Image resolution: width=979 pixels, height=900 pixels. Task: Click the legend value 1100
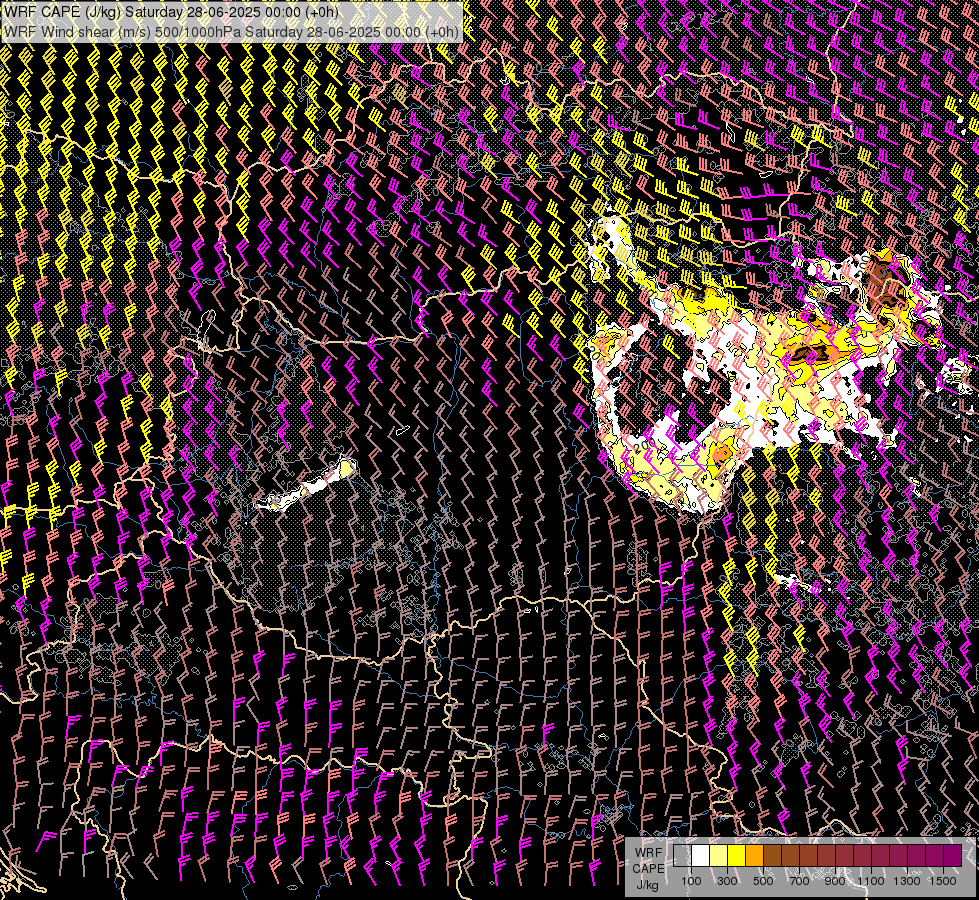point(871,881)
